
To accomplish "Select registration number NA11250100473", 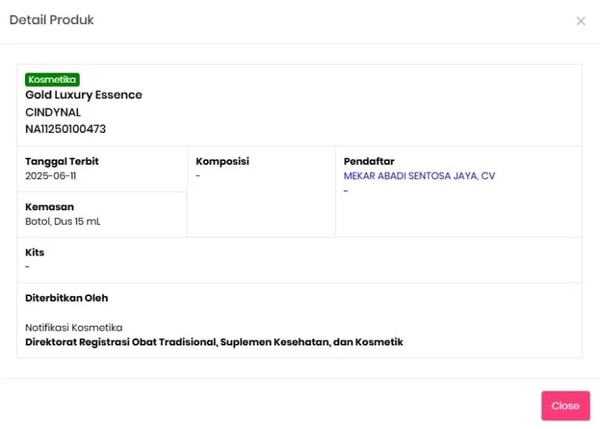I will 66,129.
